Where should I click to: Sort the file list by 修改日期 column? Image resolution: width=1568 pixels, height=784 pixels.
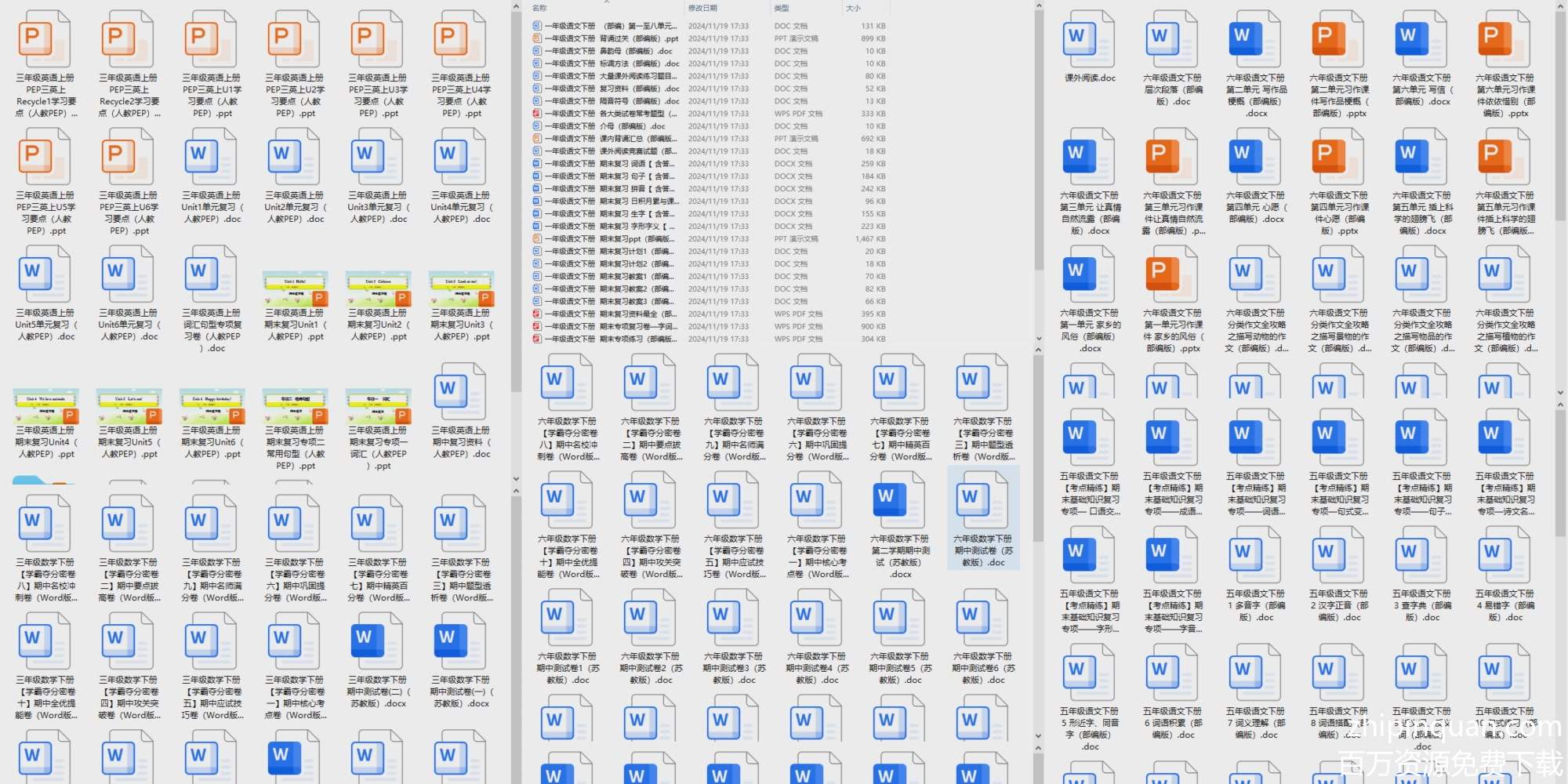(x=702, y=8)
